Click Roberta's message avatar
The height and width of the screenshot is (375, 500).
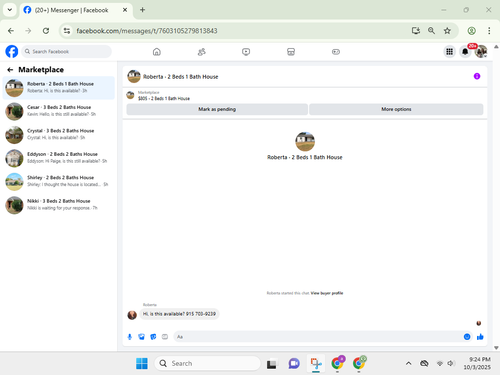(x=132, y=315)
